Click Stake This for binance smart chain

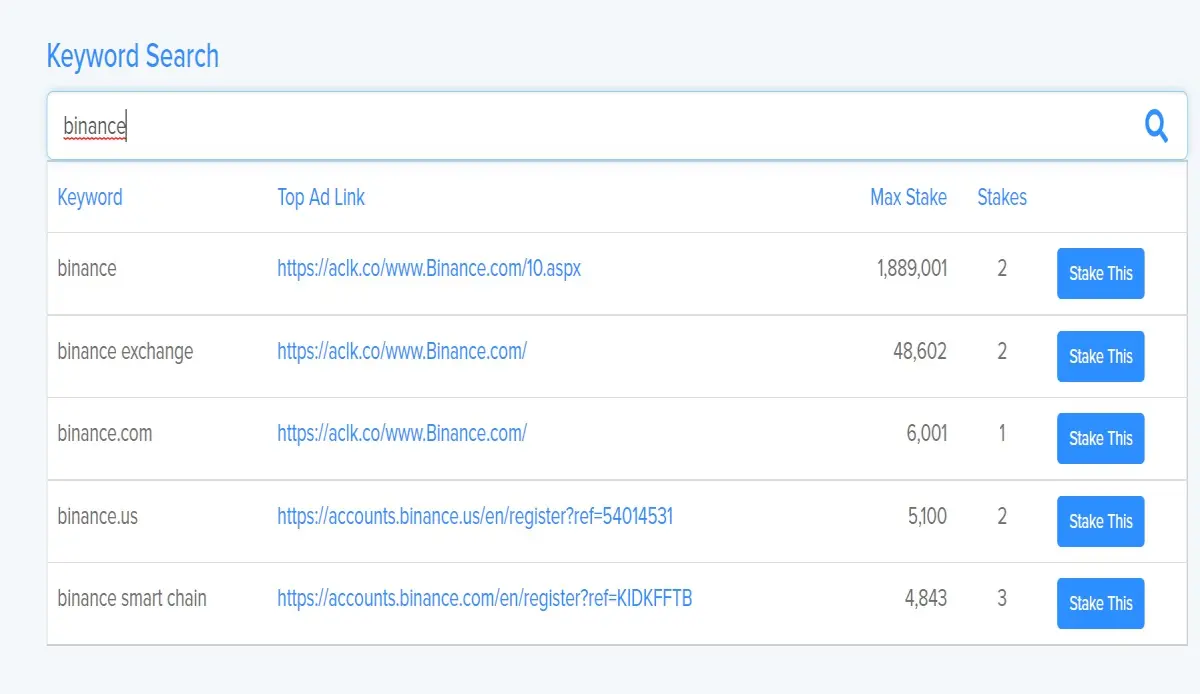tap(1100, 603)
